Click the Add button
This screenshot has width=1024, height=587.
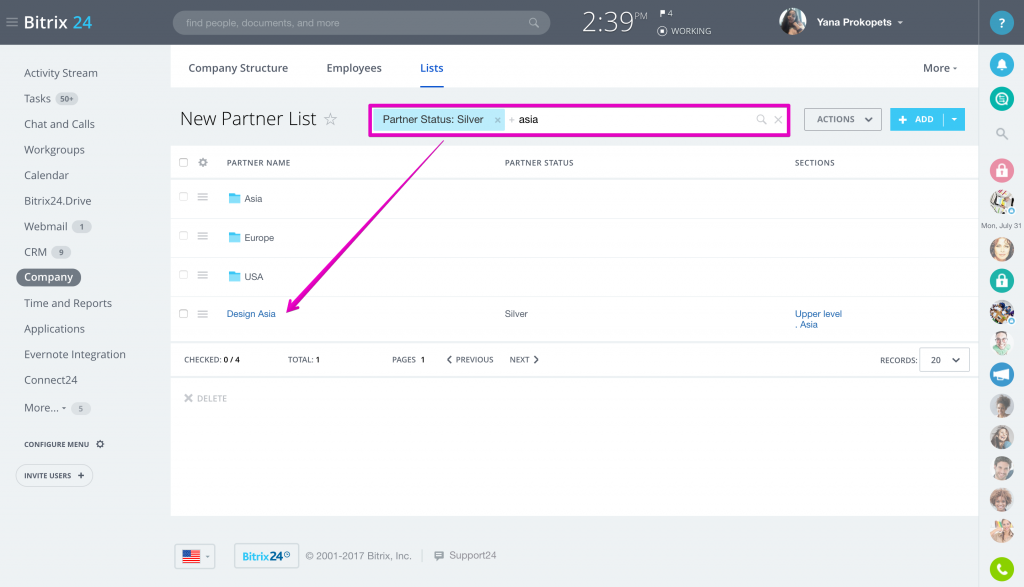point(916,119)
